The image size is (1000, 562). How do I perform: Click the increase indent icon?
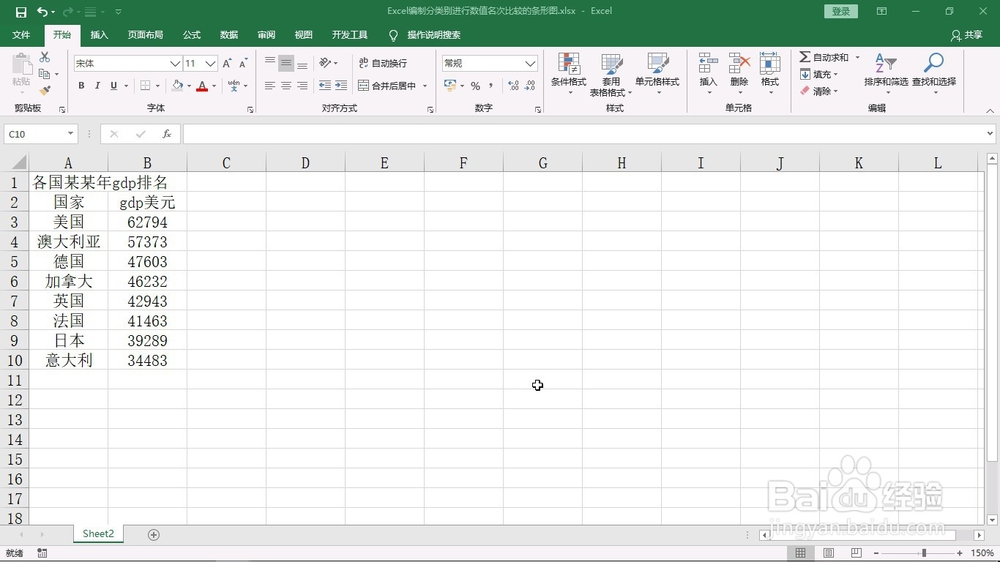pos(341,85)
